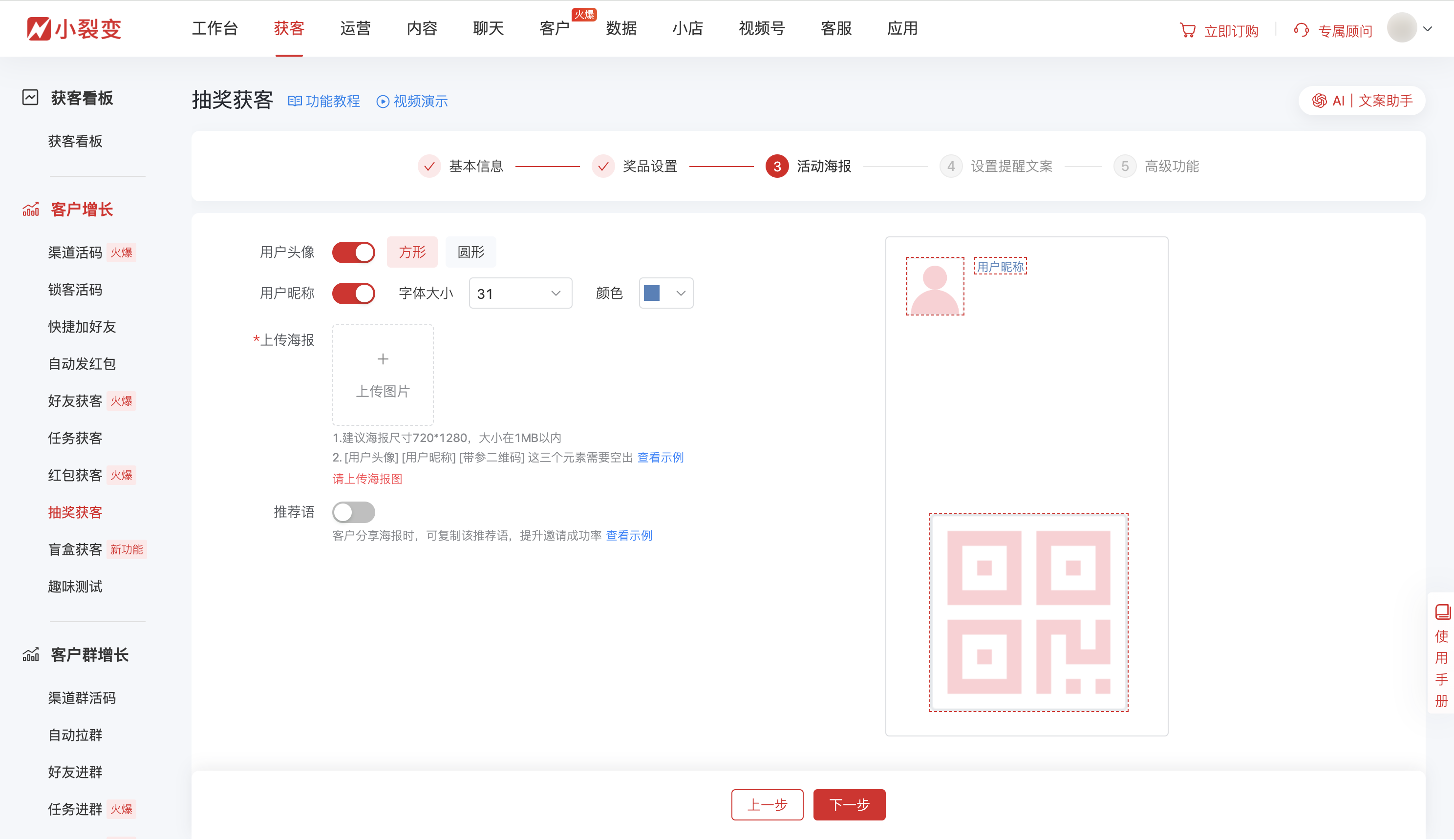The height and width of the screenshot is (840, 1454).
Task: Click the 客户群增长 icon in sidebar
Action: pos(30,654)
